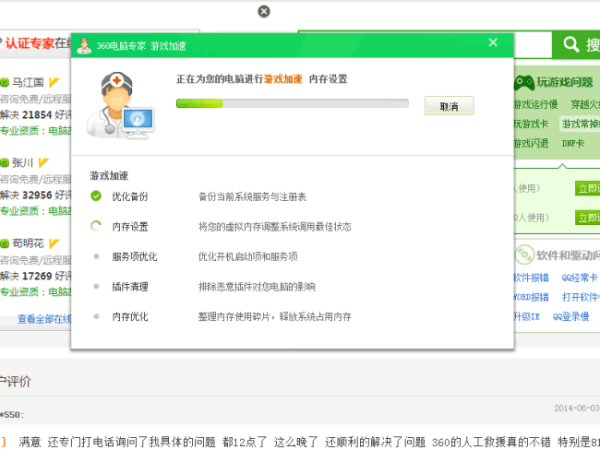Click the orange 游戏加速 highlighted text

coord(283,77)
